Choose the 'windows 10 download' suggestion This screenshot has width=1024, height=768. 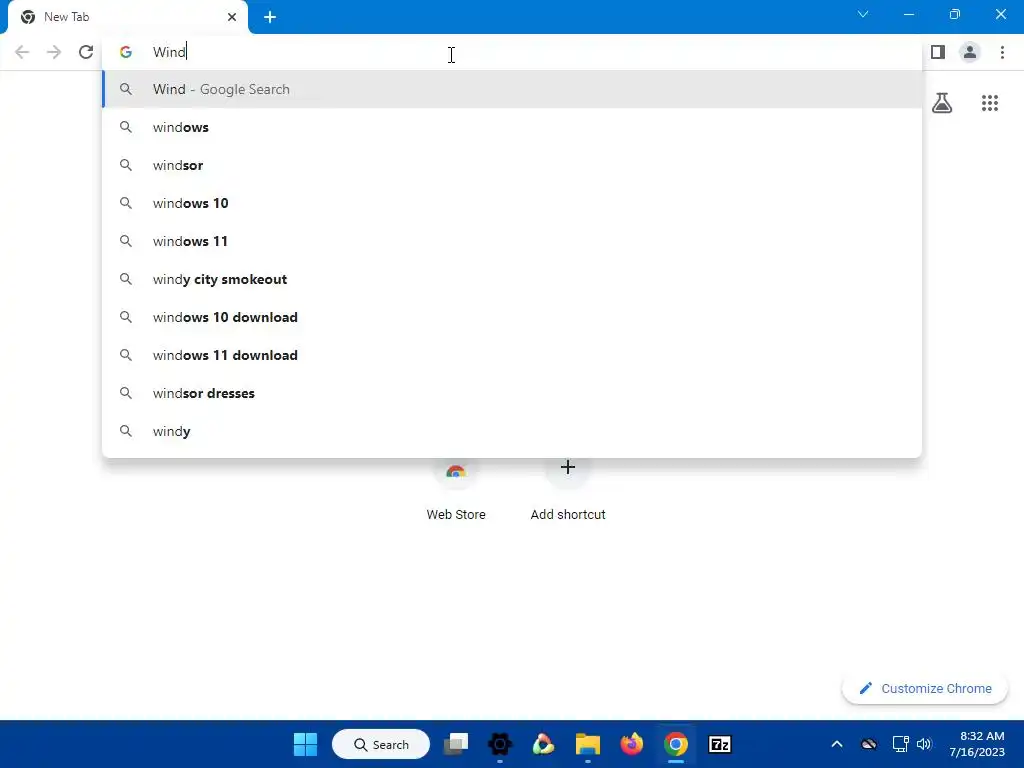tap(512, 317)
